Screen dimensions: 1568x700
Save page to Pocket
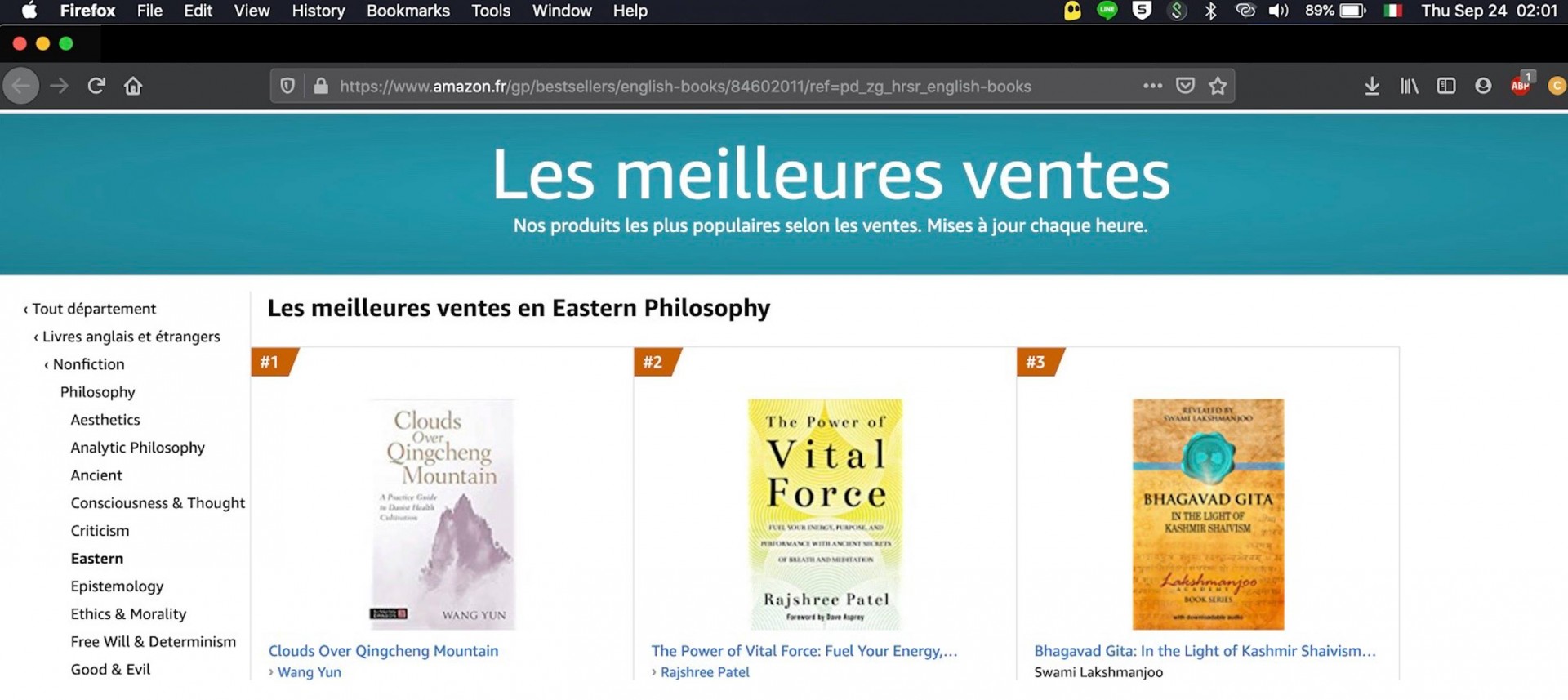tap(1185, 86)
